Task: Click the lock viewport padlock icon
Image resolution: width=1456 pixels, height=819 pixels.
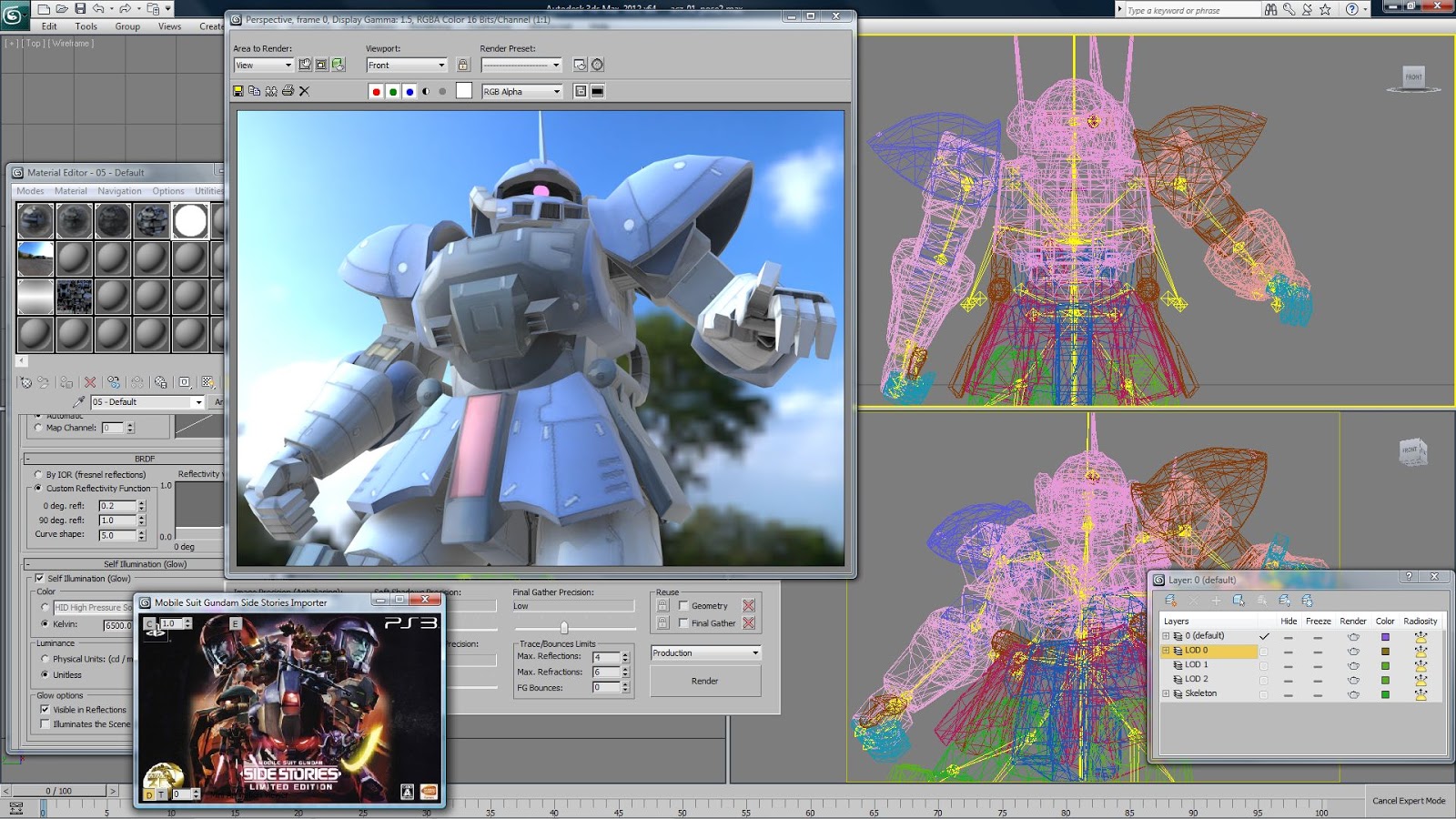Action: pos(462,65)
